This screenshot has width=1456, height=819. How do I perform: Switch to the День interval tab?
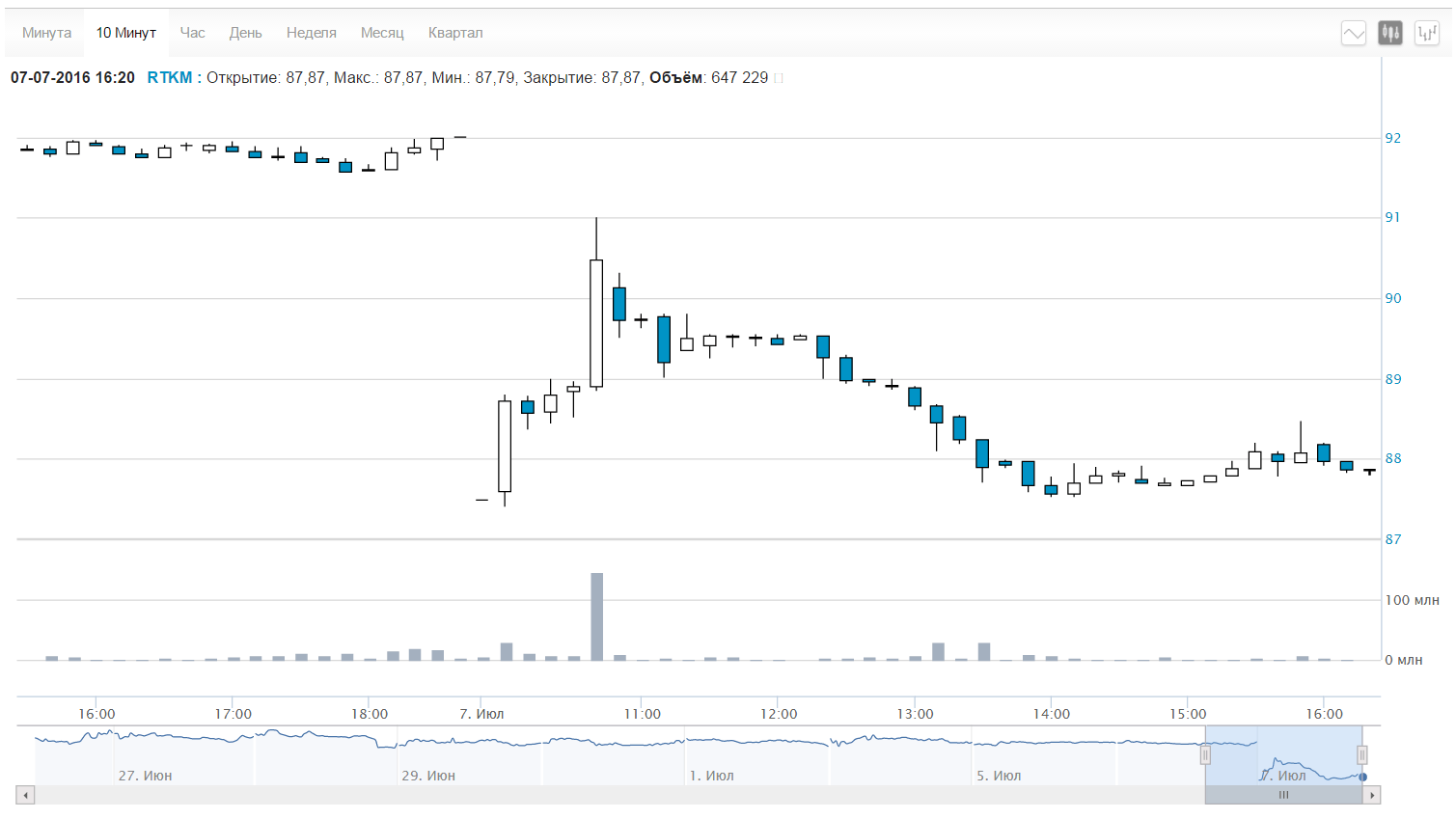245,33
